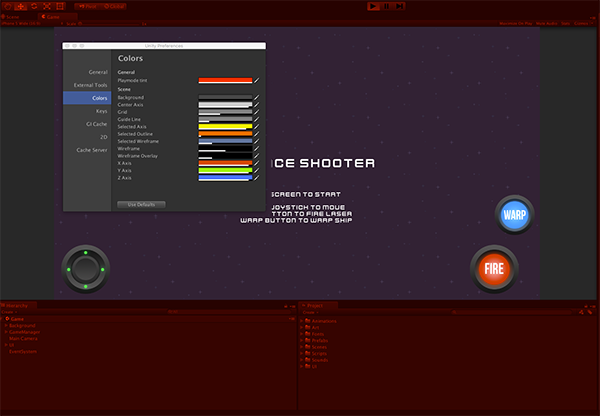This screenshot has height=416, width=600.
Task: Toggle Maximize On Play option
Action: point(516,23)
